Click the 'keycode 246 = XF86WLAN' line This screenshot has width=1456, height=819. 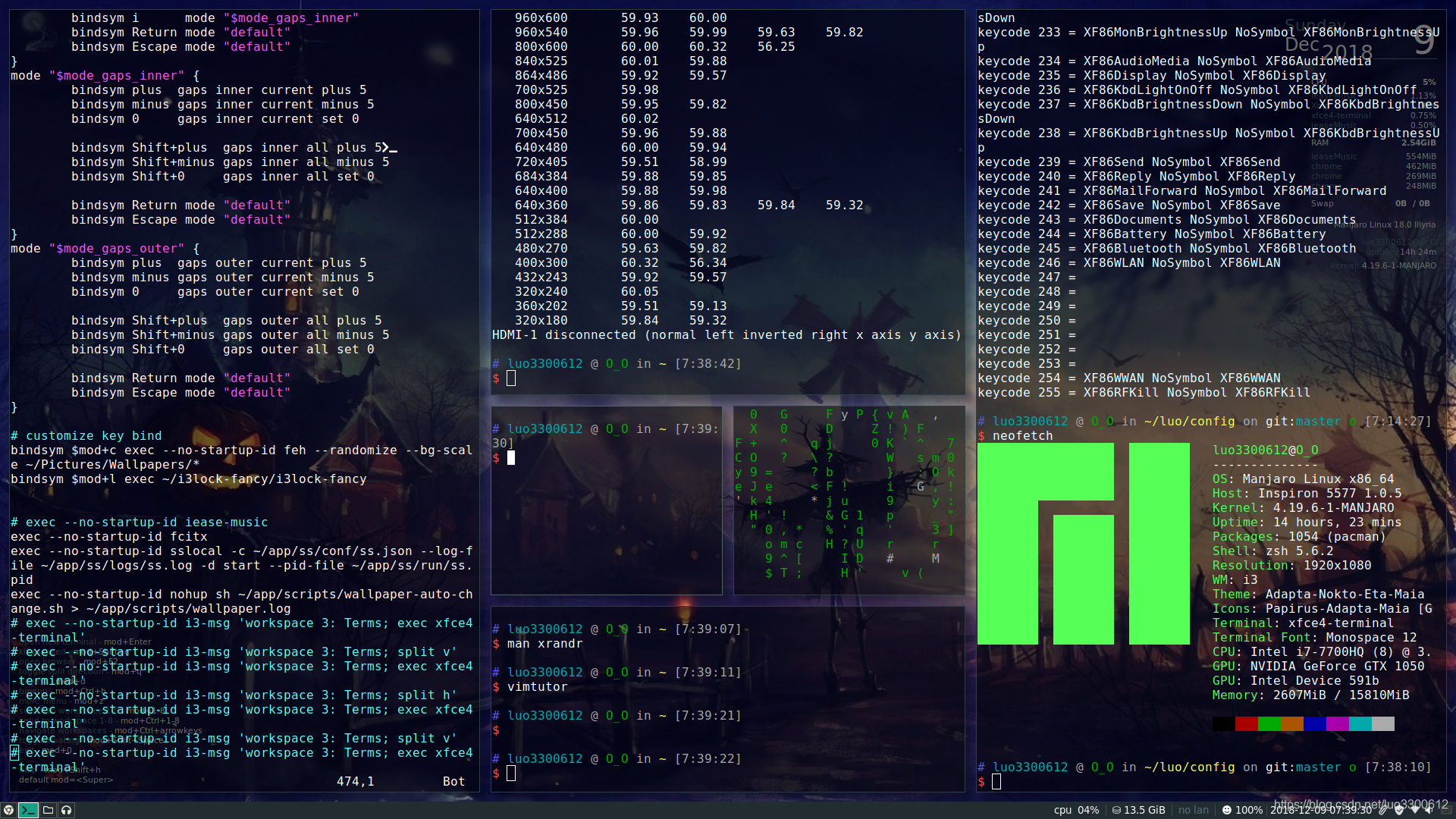click(1128, 263)
